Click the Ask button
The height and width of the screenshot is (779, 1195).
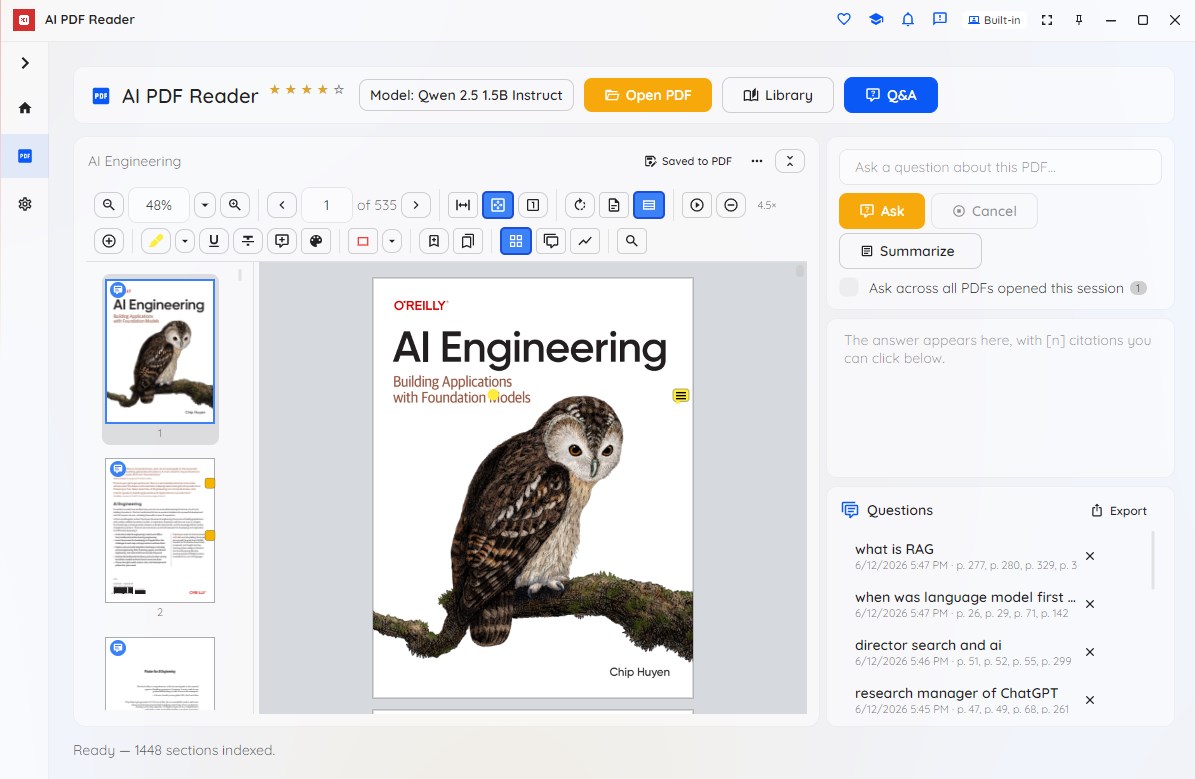click(x=882, y=211)
